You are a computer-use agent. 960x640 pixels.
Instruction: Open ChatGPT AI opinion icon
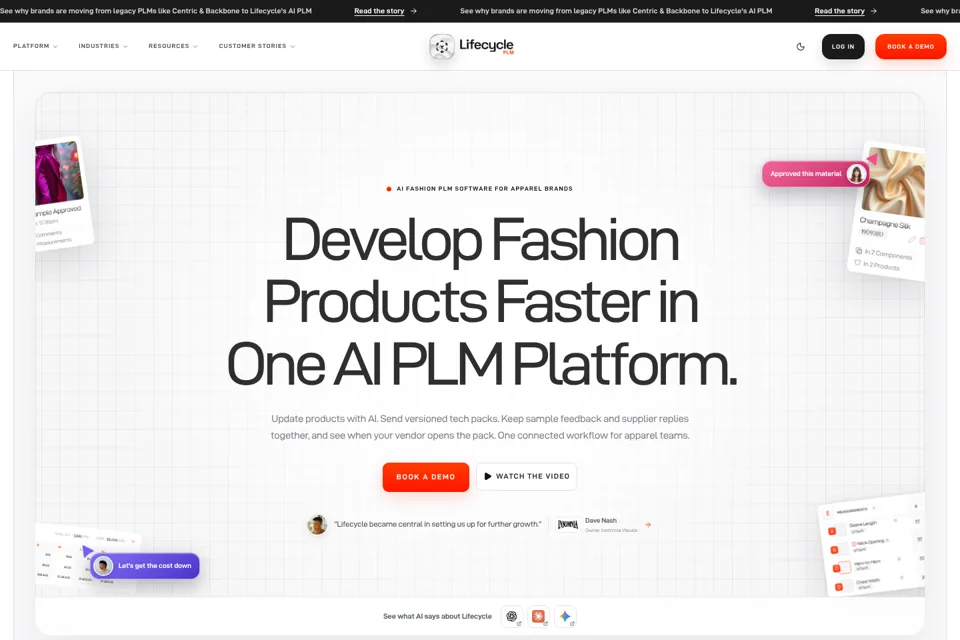pyautogui.click(x=512, y=616)
